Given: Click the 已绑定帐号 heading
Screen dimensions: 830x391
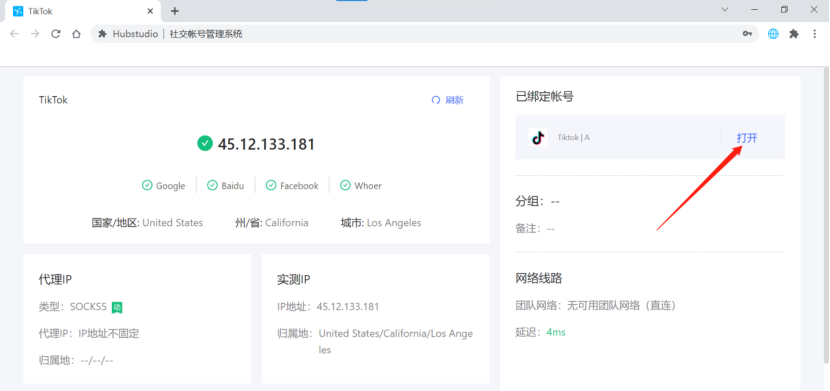Looking at the screenshot, I should tap(545, 97).
